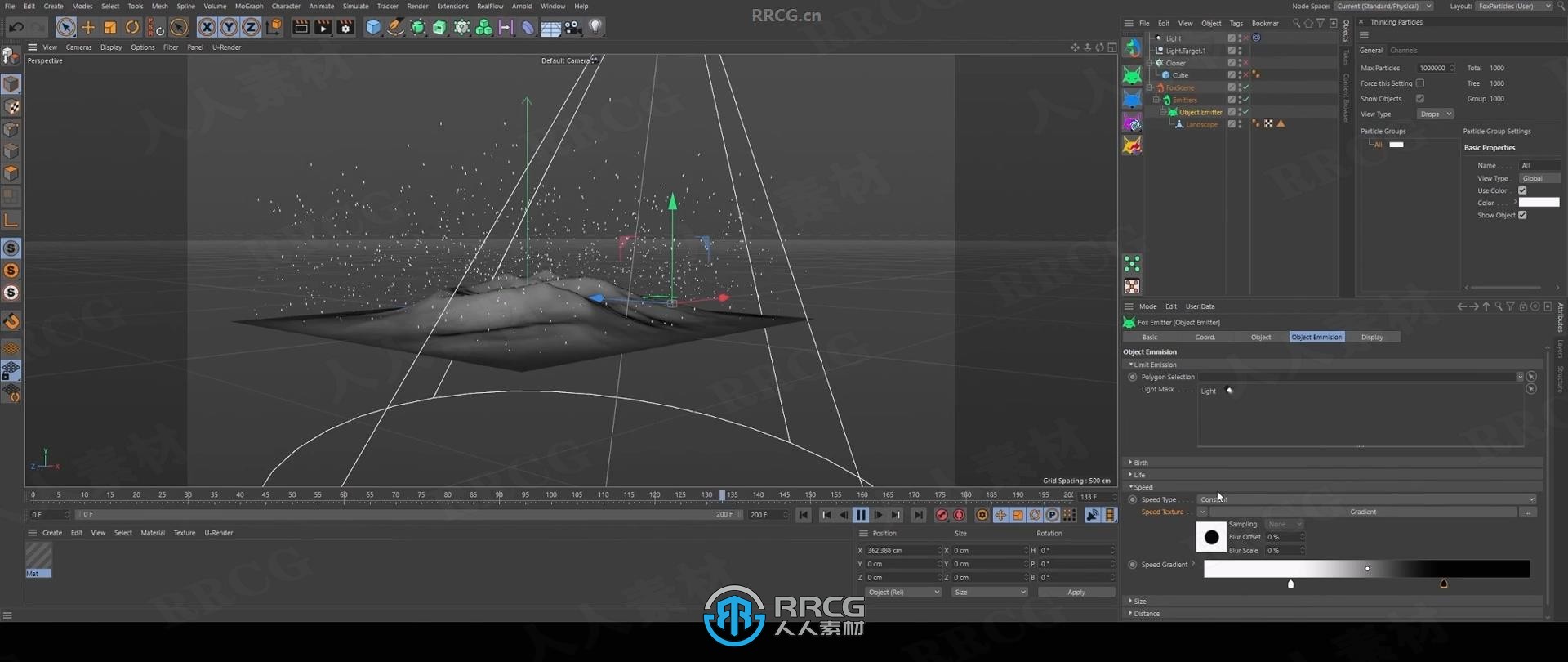Open the deformer Bend icon
Viewport: 1568px width, 662px height.
[528, 27]
